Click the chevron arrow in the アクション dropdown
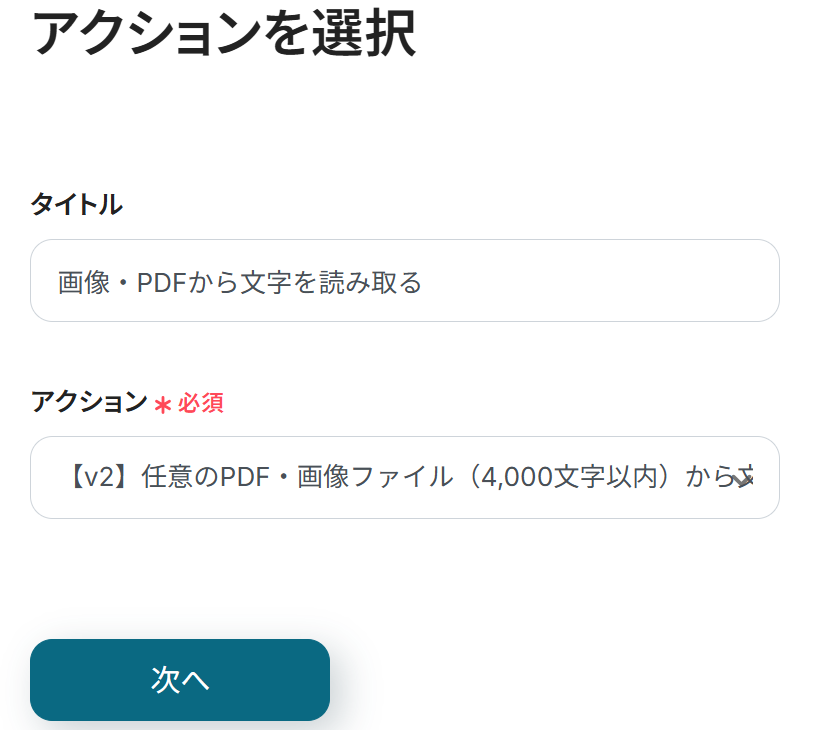The width and height of the screenshot is (838, 730). coord(742,479)
